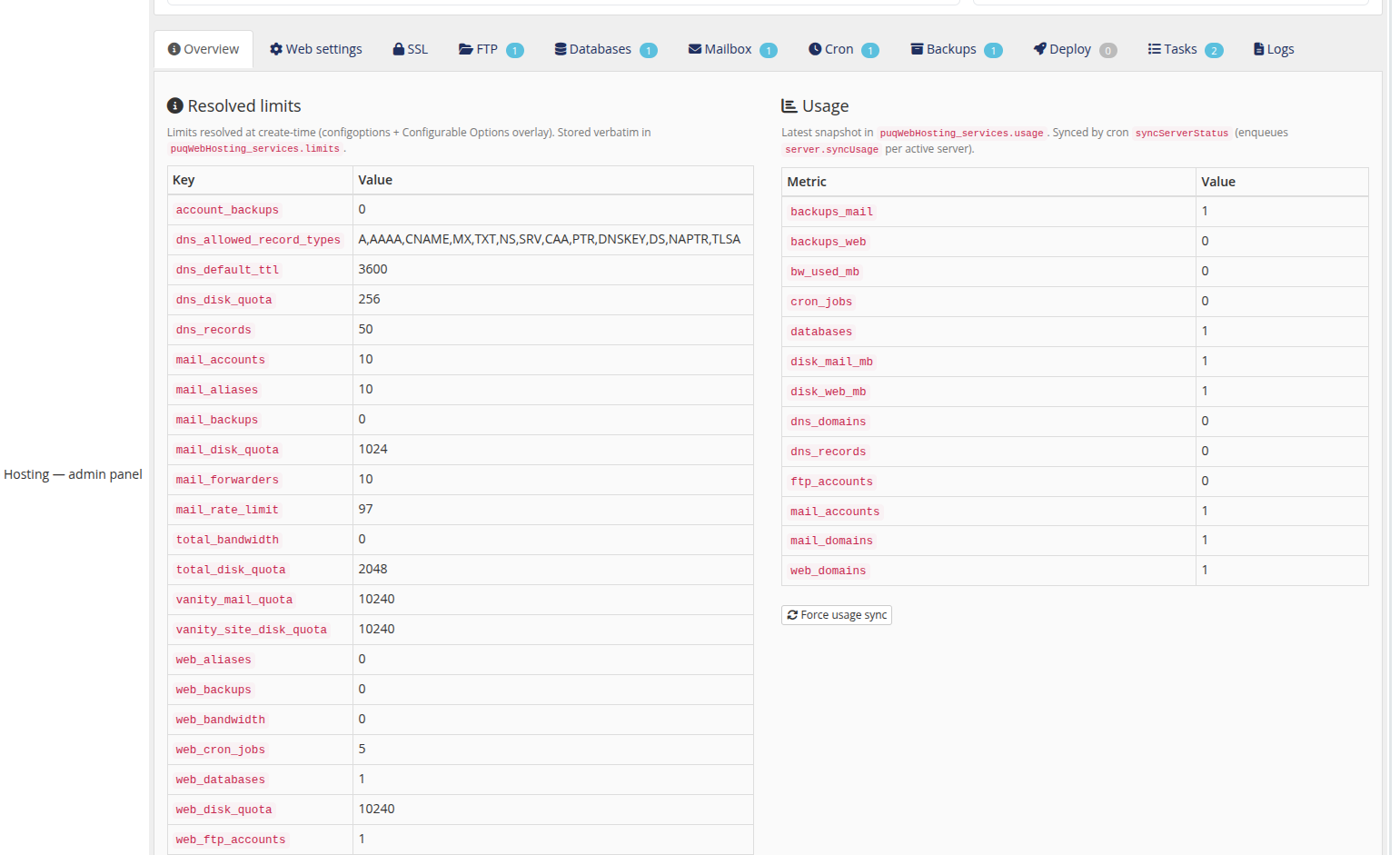Click the puqWebHosting_services.limits code label
1400x855 pixels.
(x=255, y=148)
